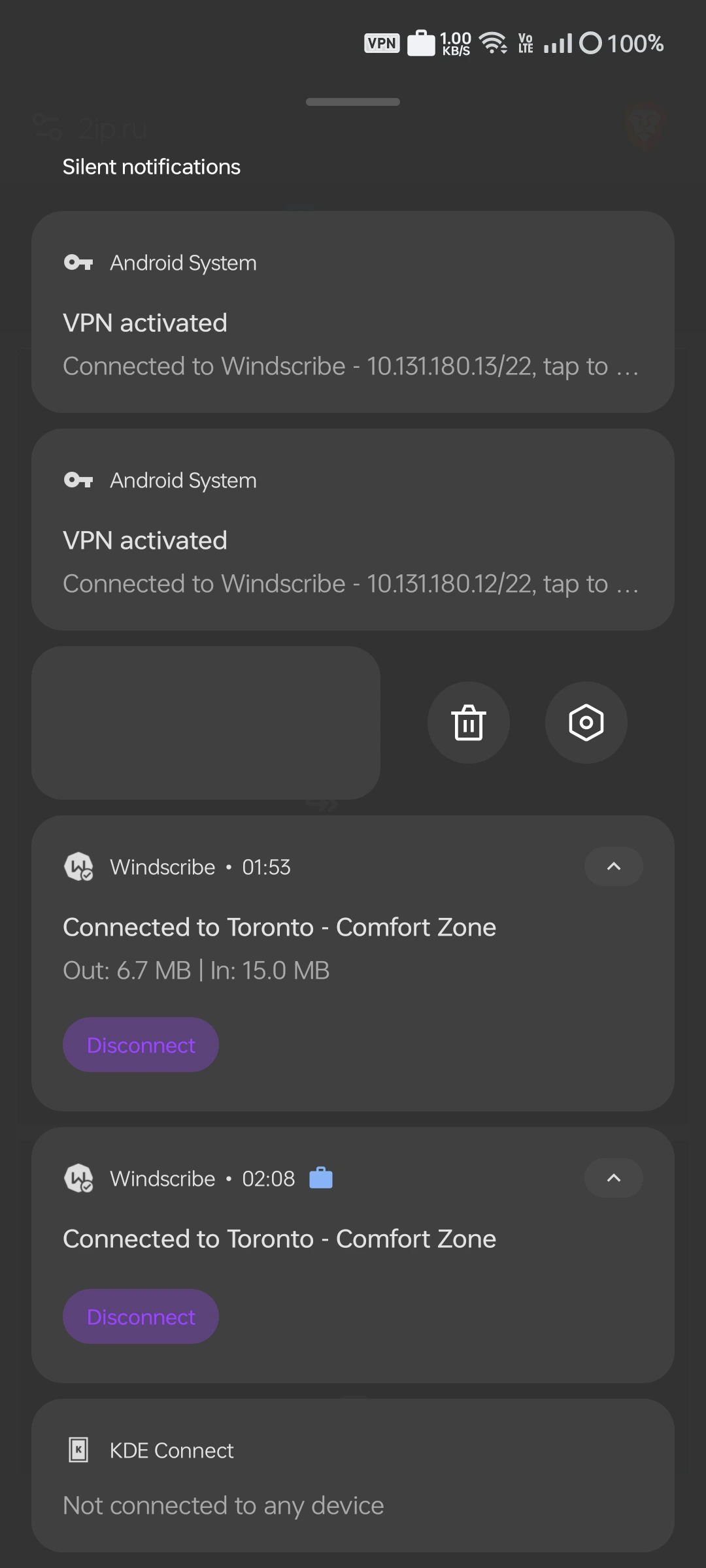Viewport: 706px width, 1568px height.
Task: Tap the Silent notifications header
Action: [152, 167]
